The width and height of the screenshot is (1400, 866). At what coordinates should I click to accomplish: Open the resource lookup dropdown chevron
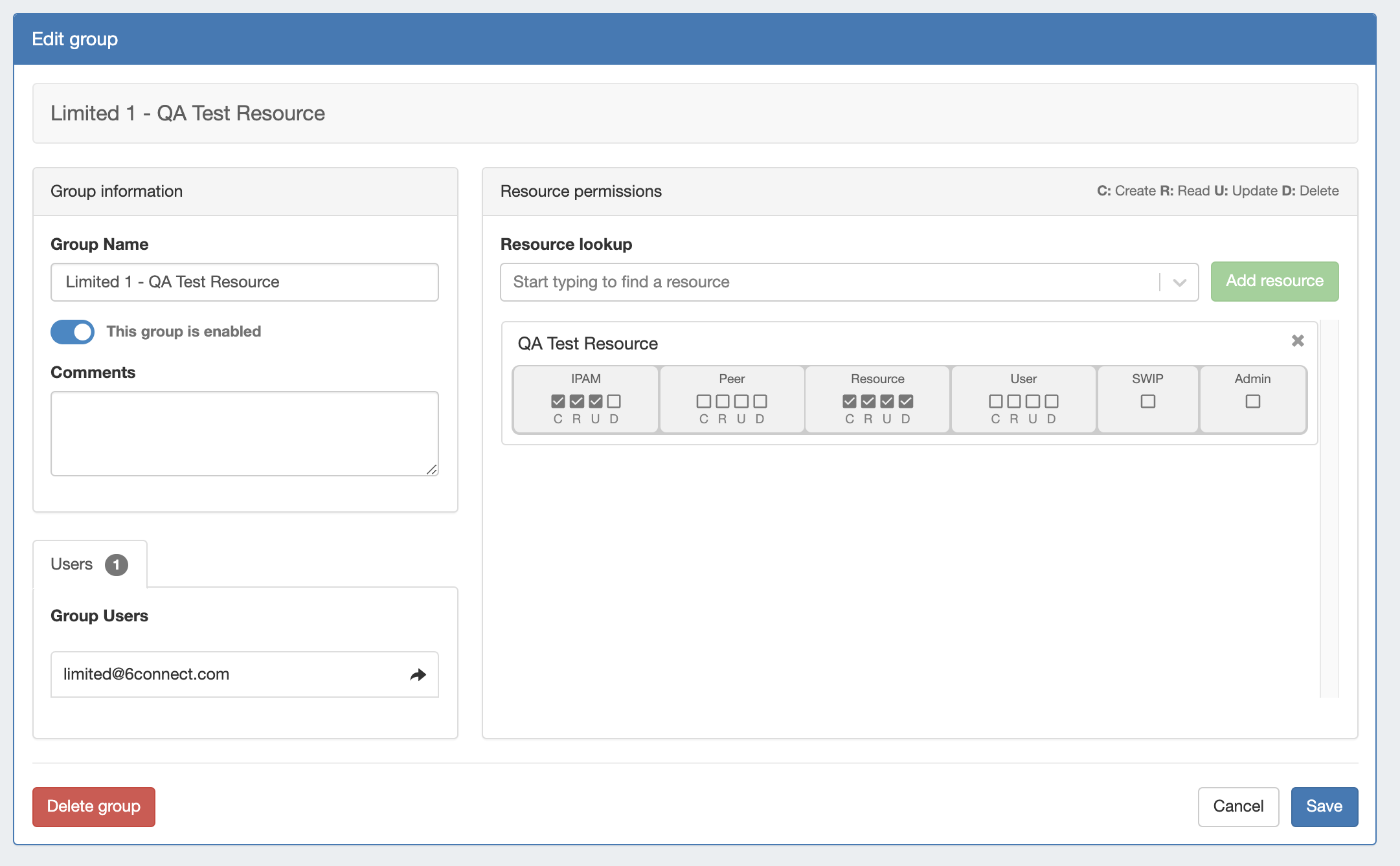pos(1179,282)
